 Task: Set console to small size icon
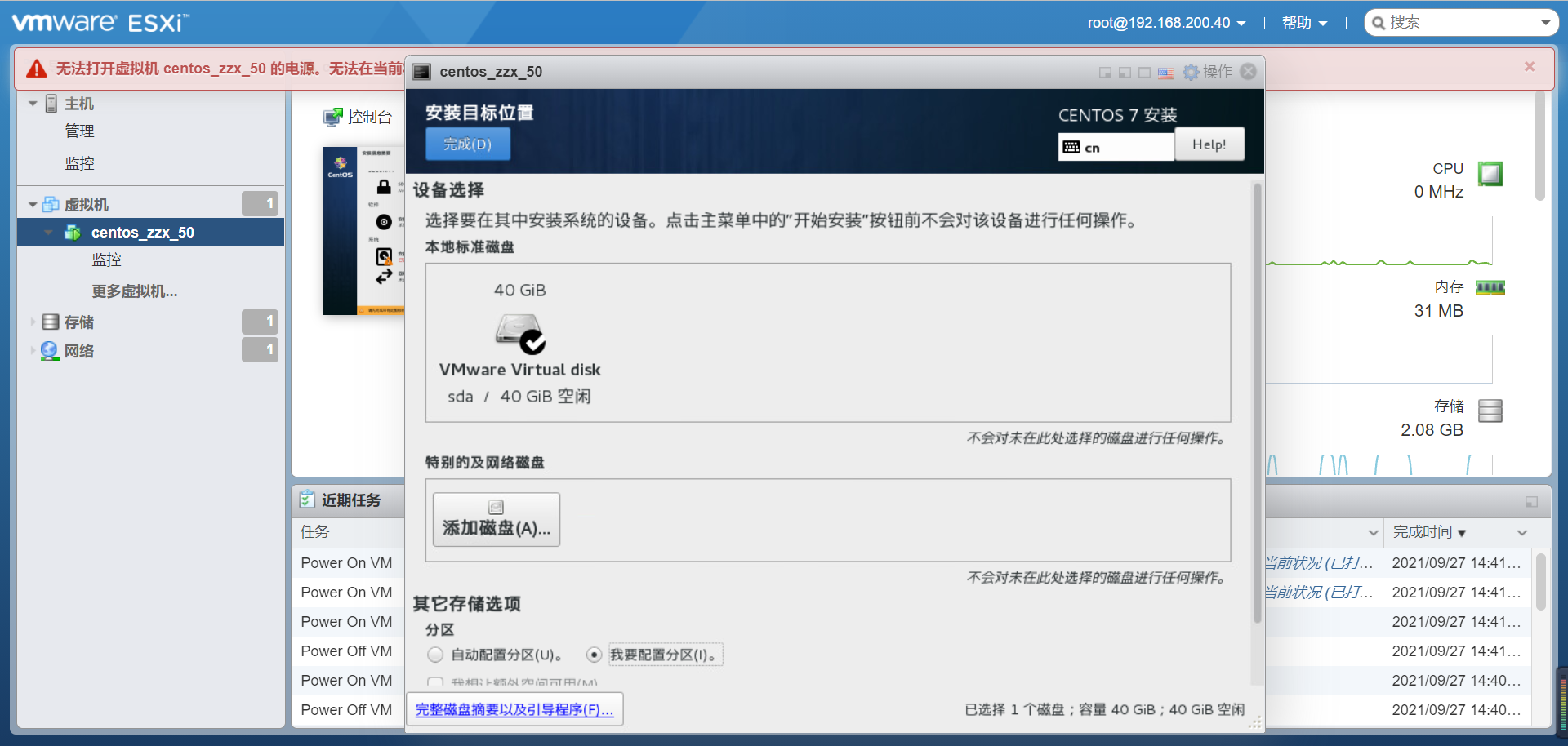click(x=1105, y=73)
